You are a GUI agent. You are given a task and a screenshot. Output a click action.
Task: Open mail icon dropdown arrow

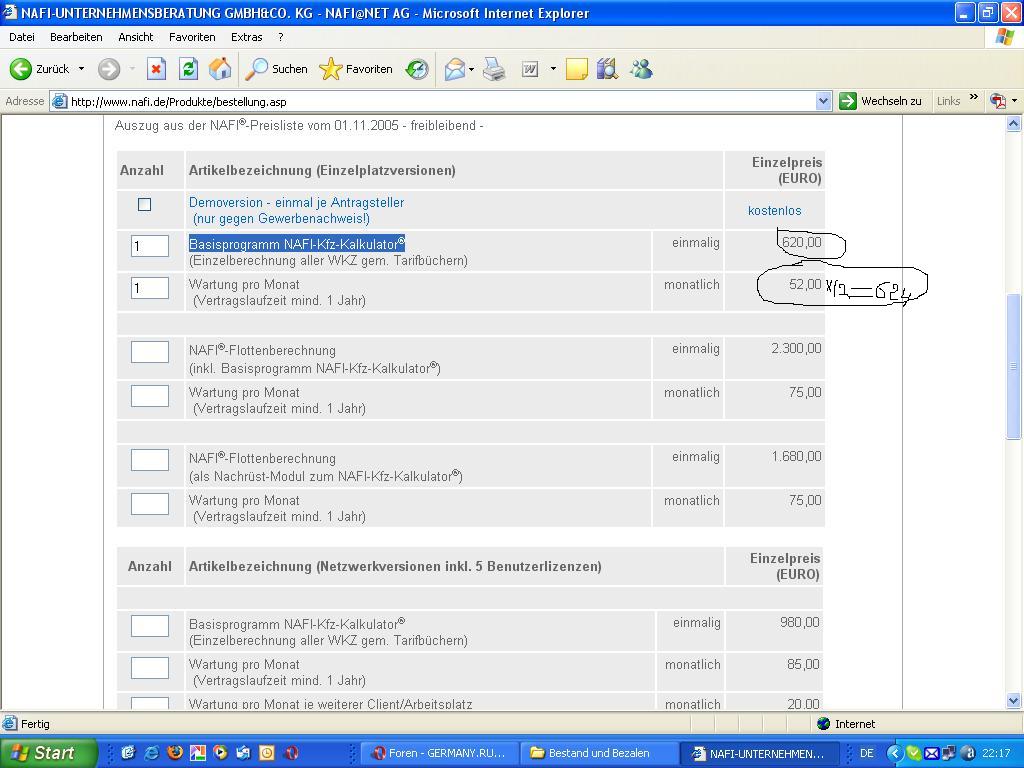[472, 69]
